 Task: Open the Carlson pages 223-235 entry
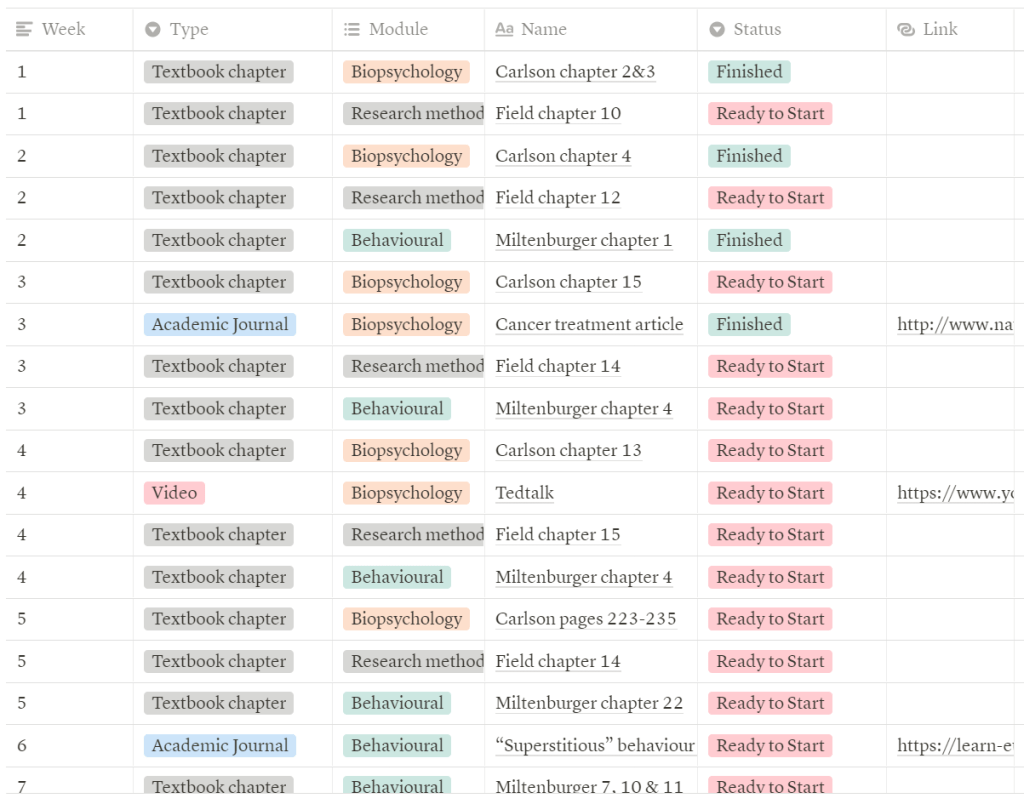tap(586, 619)
